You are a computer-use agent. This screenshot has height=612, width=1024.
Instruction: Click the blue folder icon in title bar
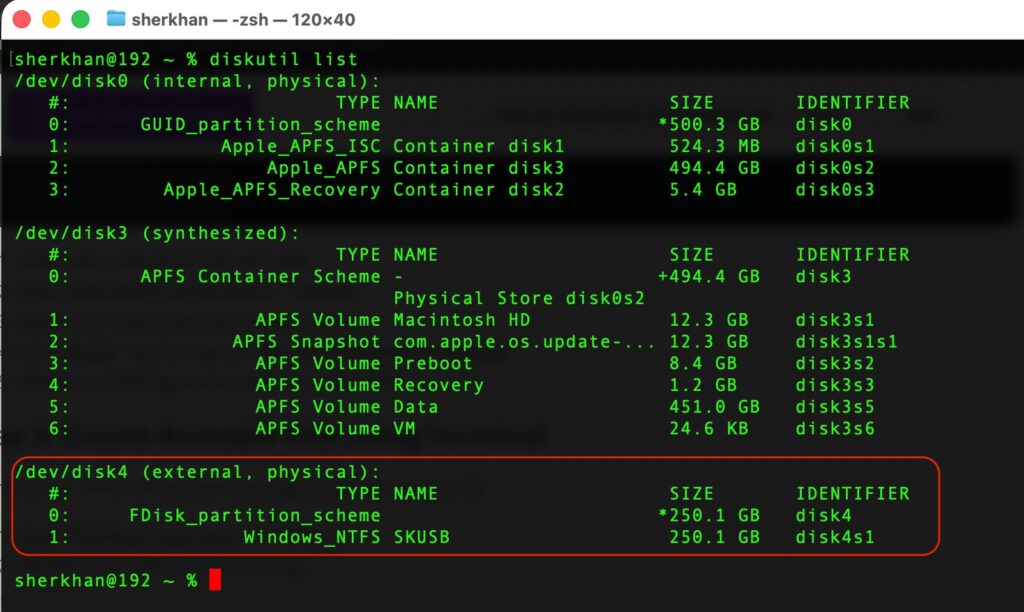click(x=116, y=19)
